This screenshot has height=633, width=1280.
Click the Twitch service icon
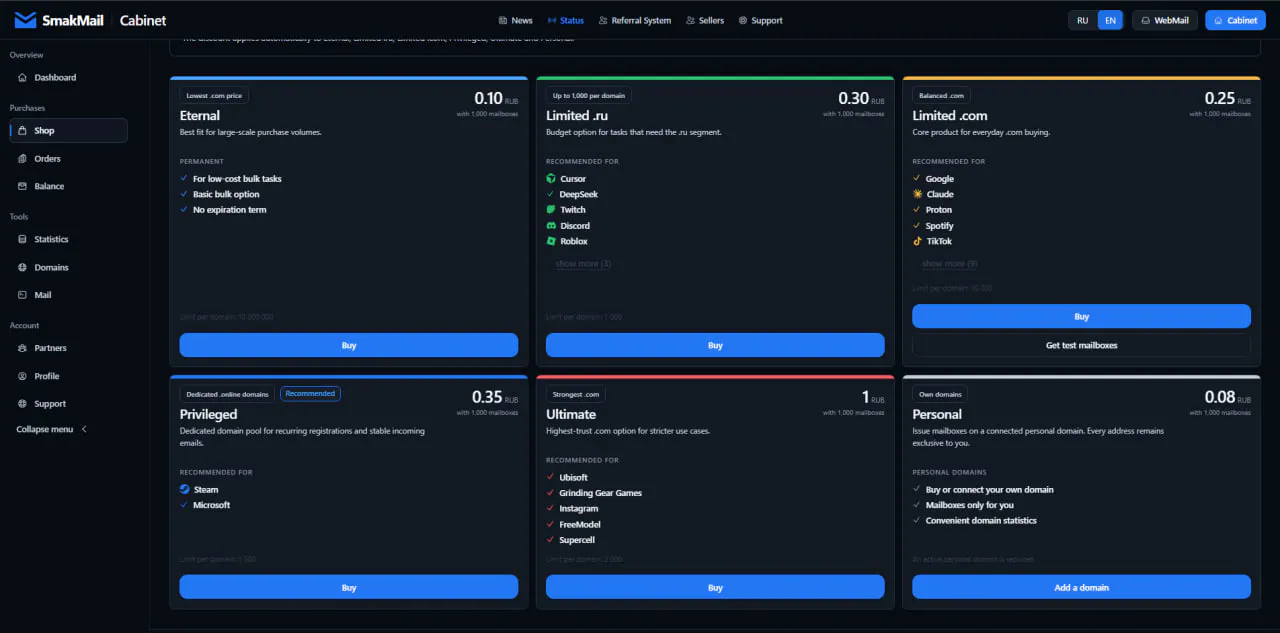point(551,210)
